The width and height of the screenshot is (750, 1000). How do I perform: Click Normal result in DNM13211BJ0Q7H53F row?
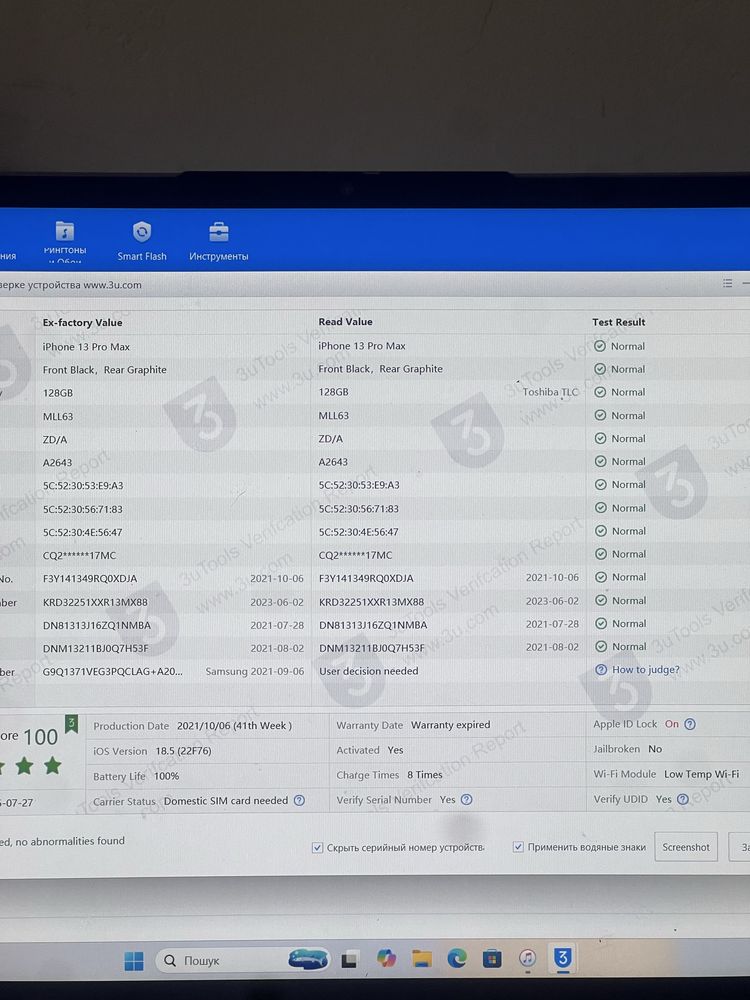click(620, 646)
